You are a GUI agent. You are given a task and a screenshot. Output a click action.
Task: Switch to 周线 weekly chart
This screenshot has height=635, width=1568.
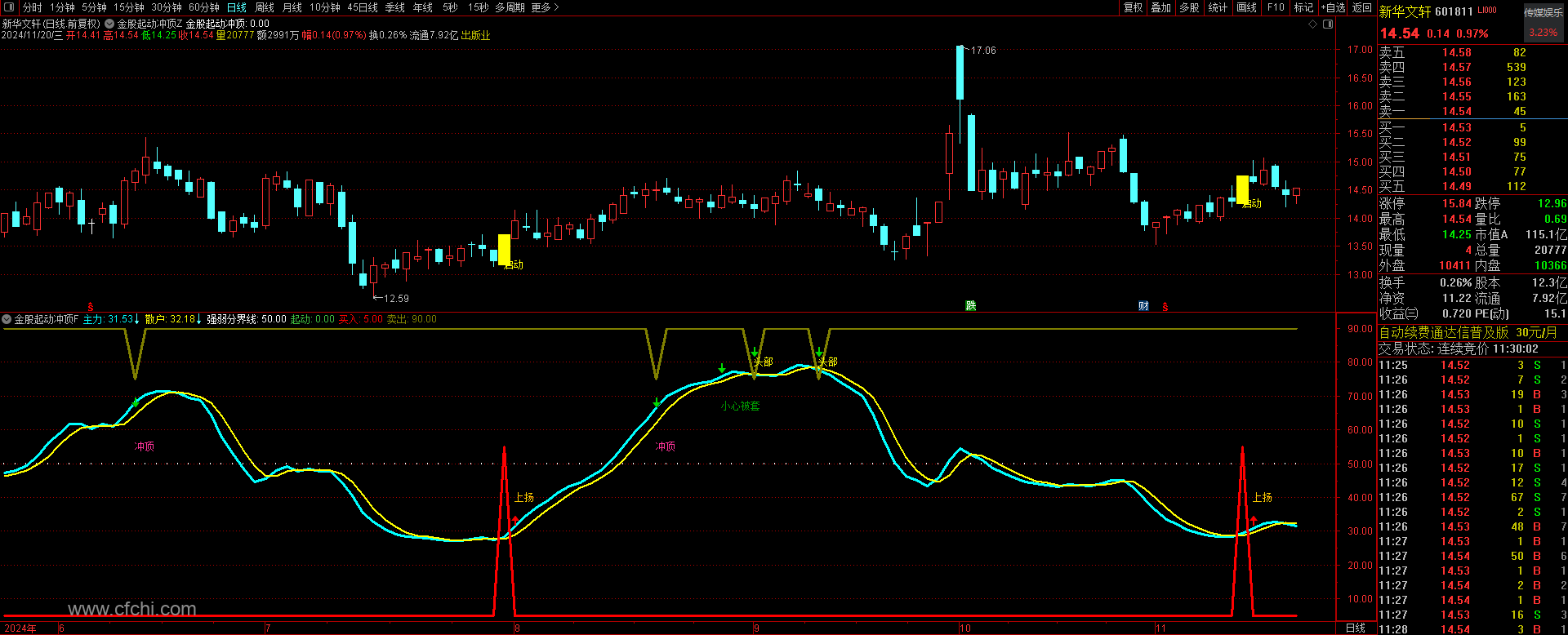[265, 7]
